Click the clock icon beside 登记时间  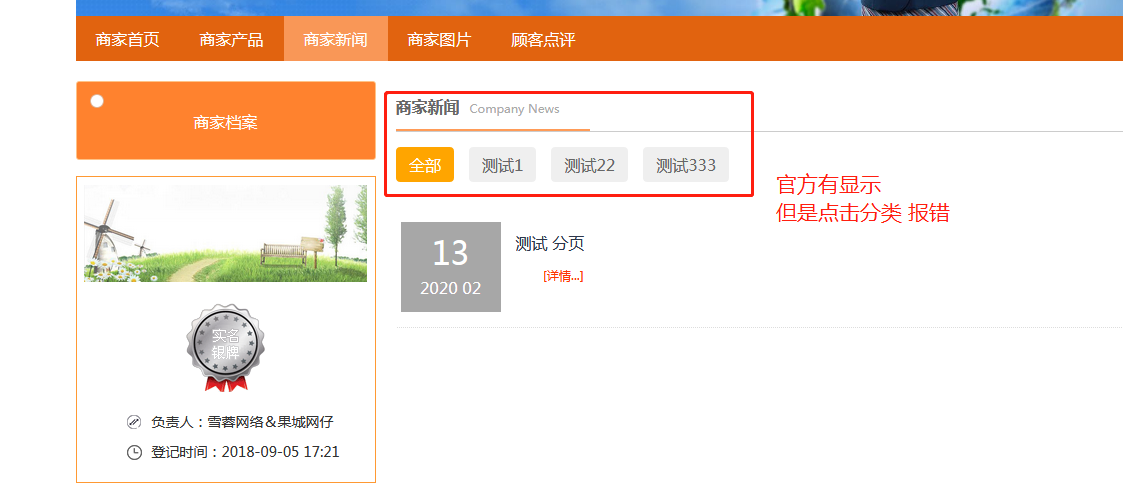click(134, 452)
